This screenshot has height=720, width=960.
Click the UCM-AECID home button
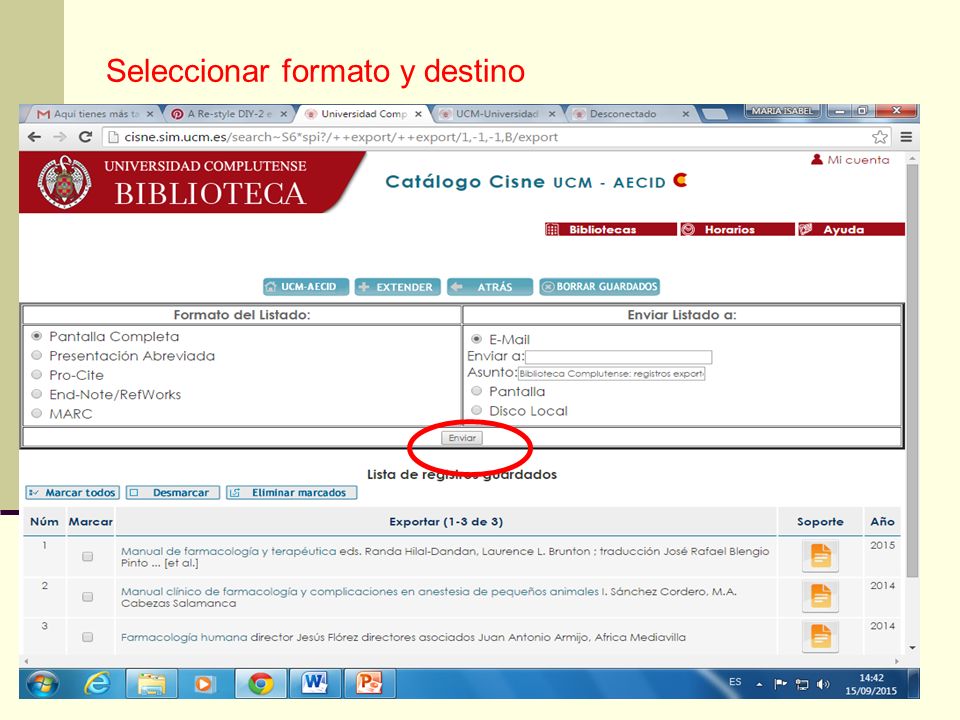(x=306, y=287)
